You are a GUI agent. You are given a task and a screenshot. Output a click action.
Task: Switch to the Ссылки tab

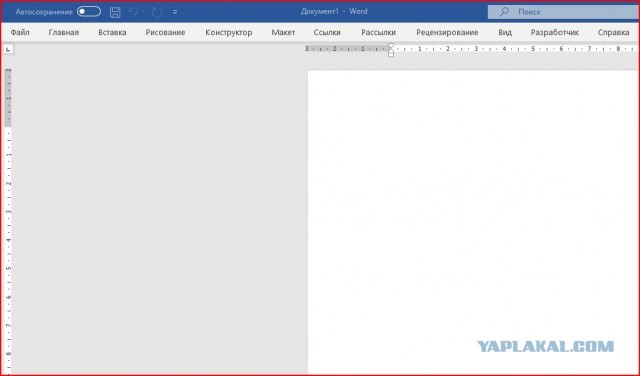coord(327,32)
